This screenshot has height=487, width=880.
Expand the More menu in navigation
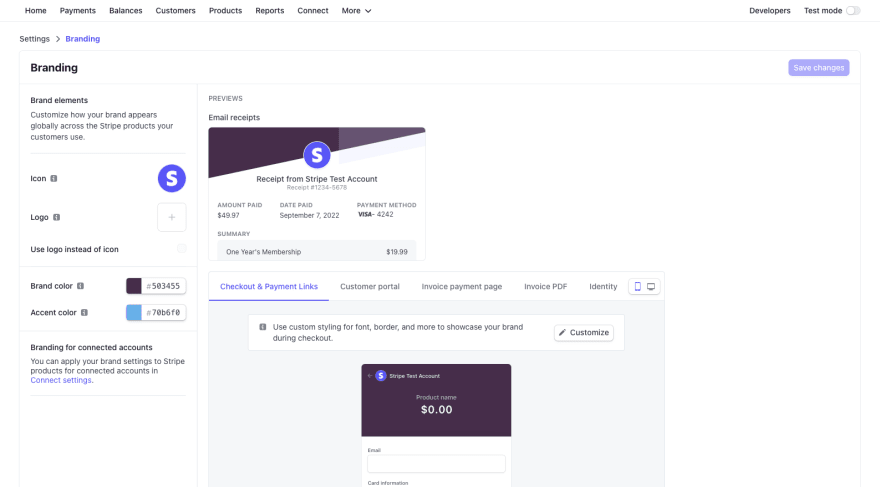pos(356,11)
